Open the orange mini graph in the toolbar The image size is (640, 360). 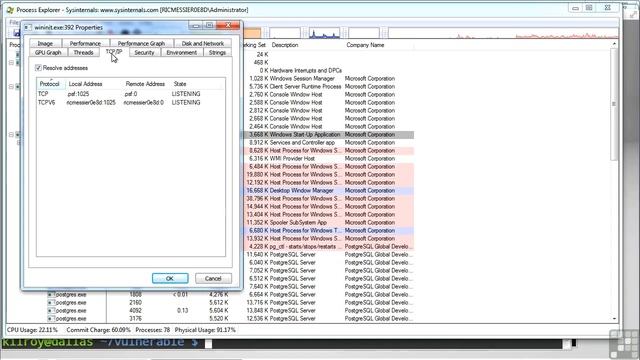coord(251,33)
